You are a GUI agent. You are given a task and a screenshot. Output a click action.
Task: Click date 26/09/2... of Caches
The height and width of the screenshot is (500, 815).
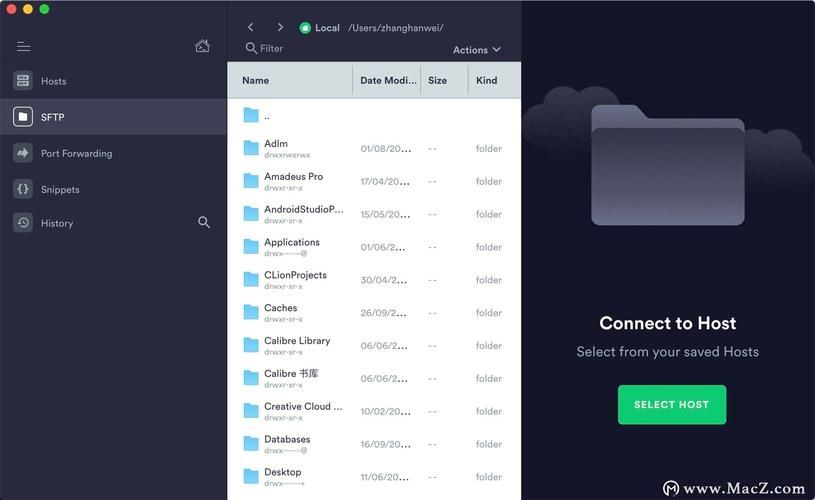(x=384, y=313)
